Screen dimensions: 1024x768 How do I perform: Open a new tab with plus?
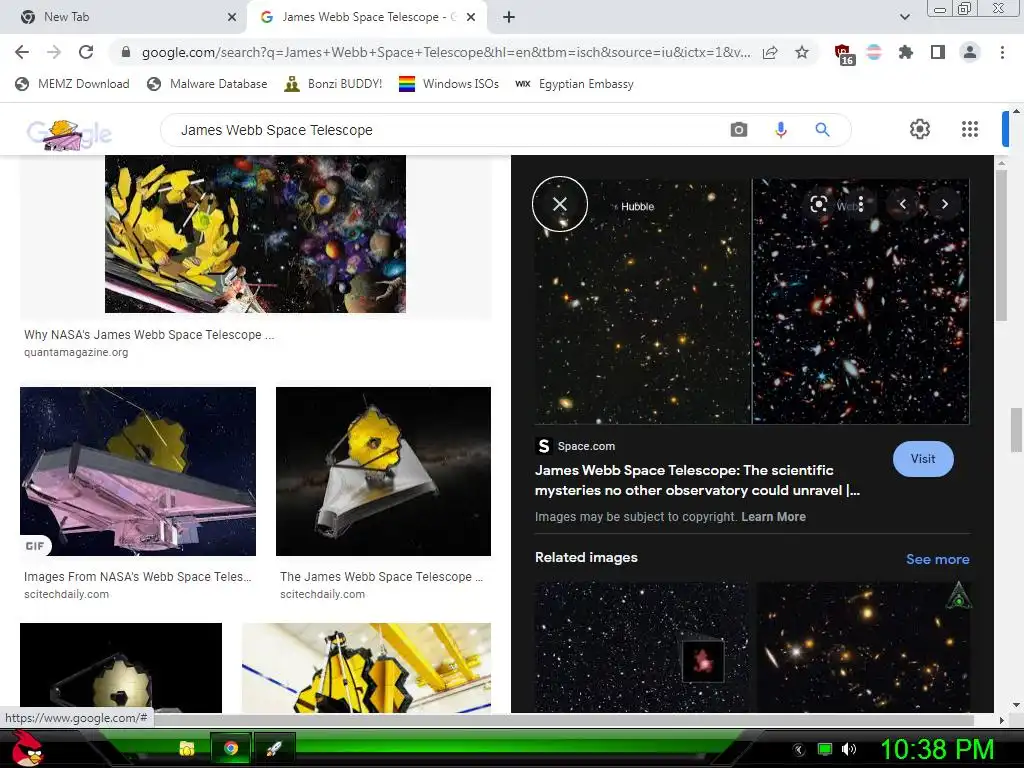point(509,17)
